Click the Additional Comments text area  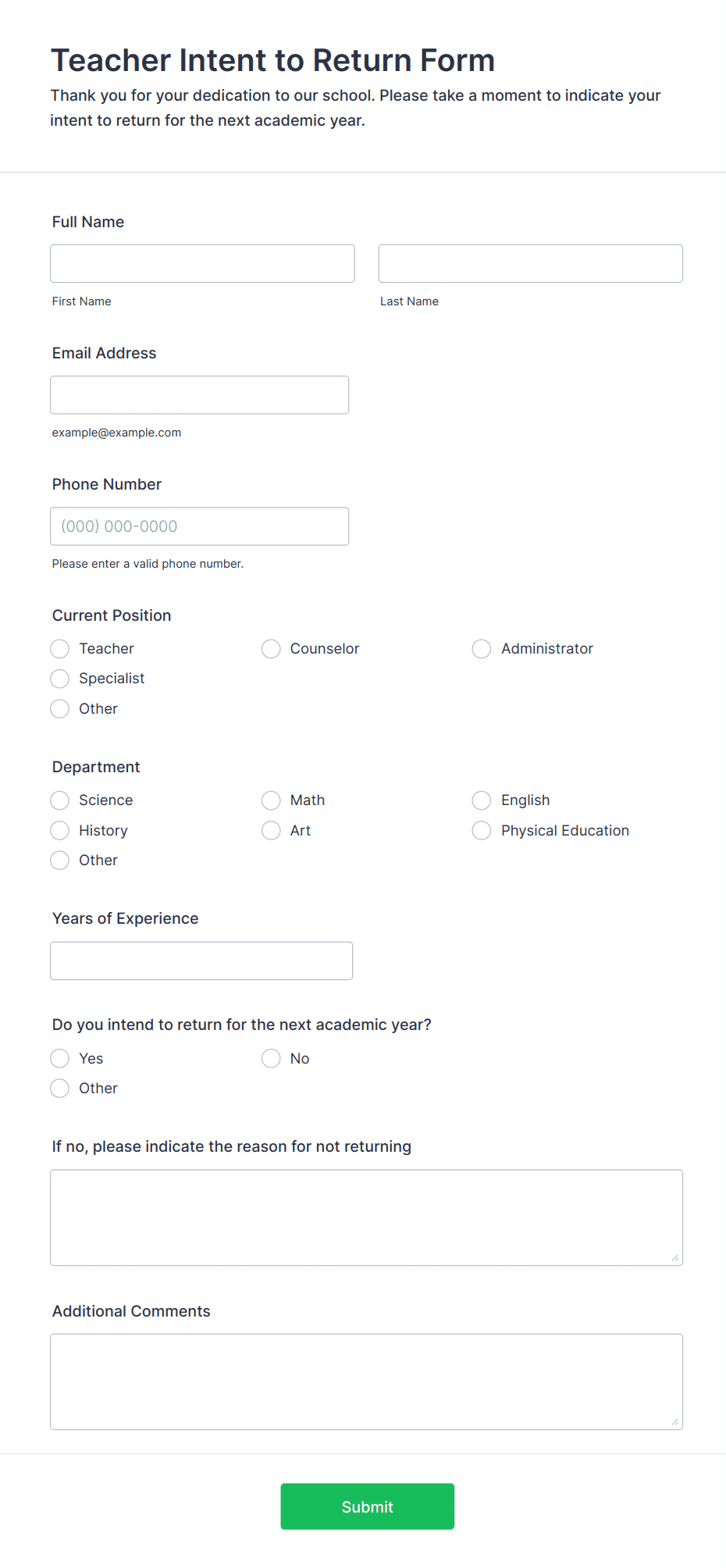367,1381
